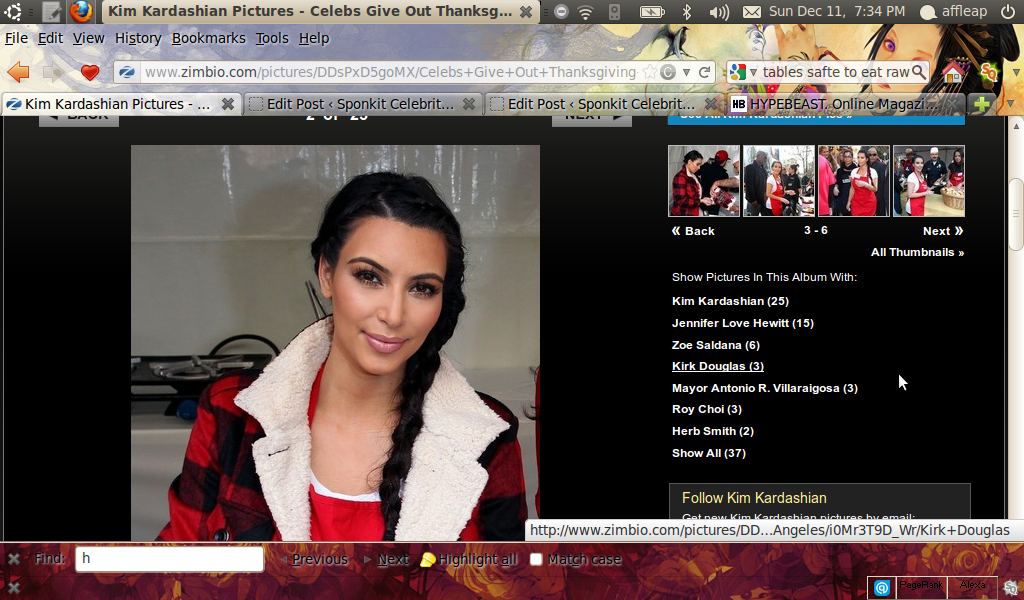
Task: Click the magnifier to run the search
Action: 918,72
